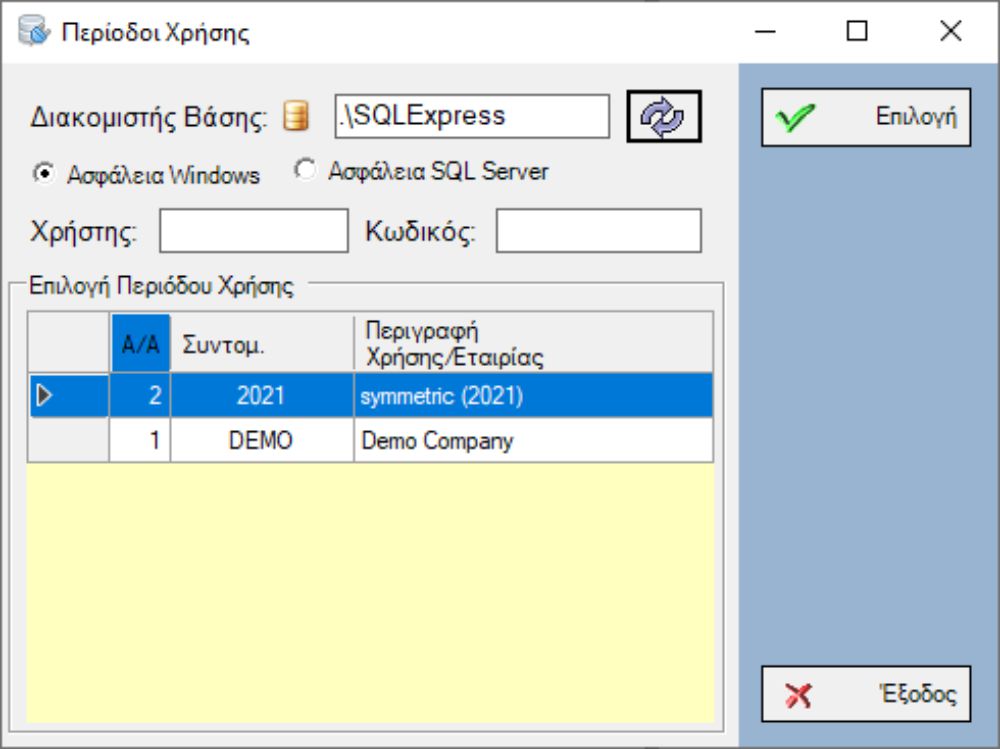Click the Επιλογή button with green checkmark

pyautogui.click(x=865, y=117)
